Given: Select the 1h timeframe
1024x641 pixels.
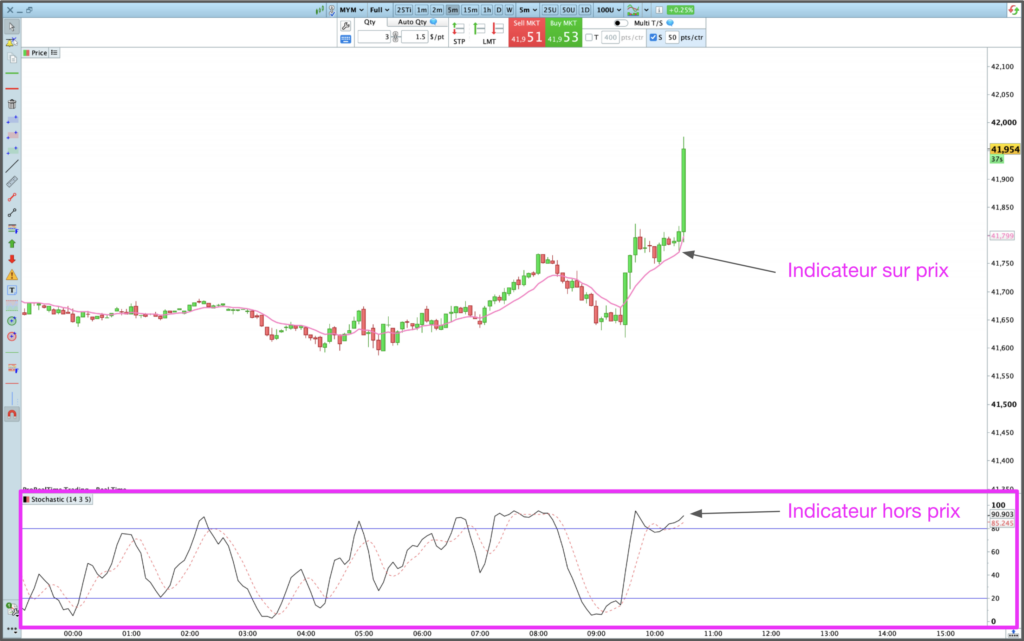Looking at the screenshot, I should tap(486, 9).
